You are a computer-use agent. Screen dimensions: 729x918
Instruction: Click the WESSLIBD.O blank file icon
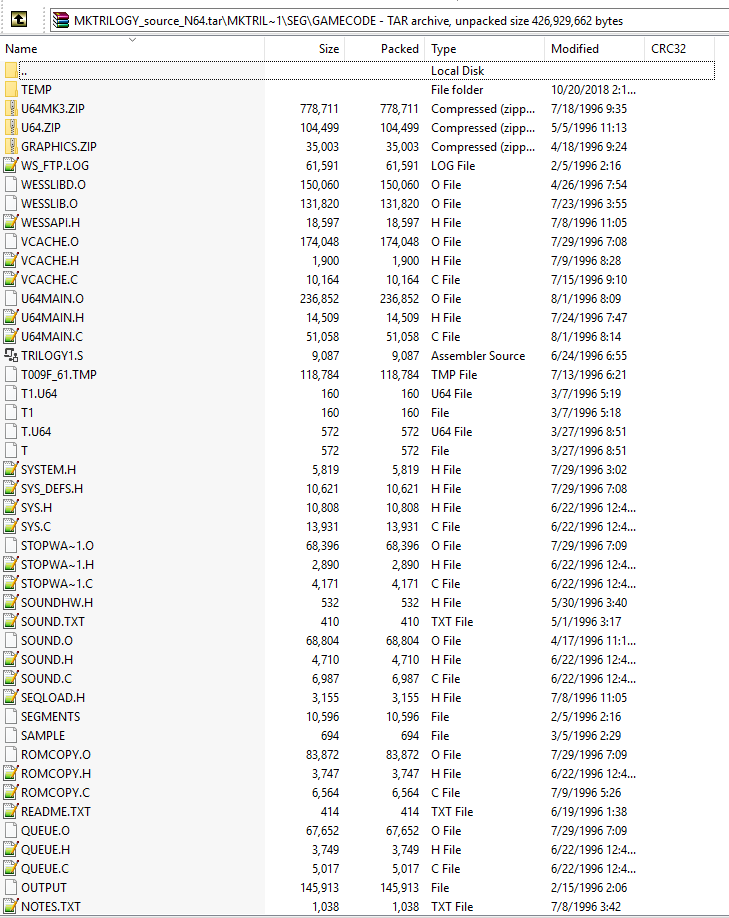coord(11,184)
